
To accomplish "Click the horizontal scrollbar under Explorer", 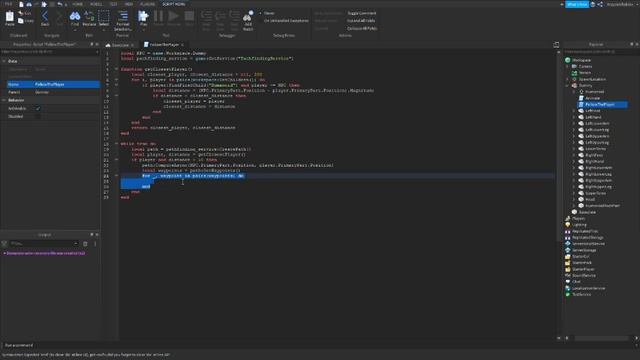I will click(x=601, y=338).
